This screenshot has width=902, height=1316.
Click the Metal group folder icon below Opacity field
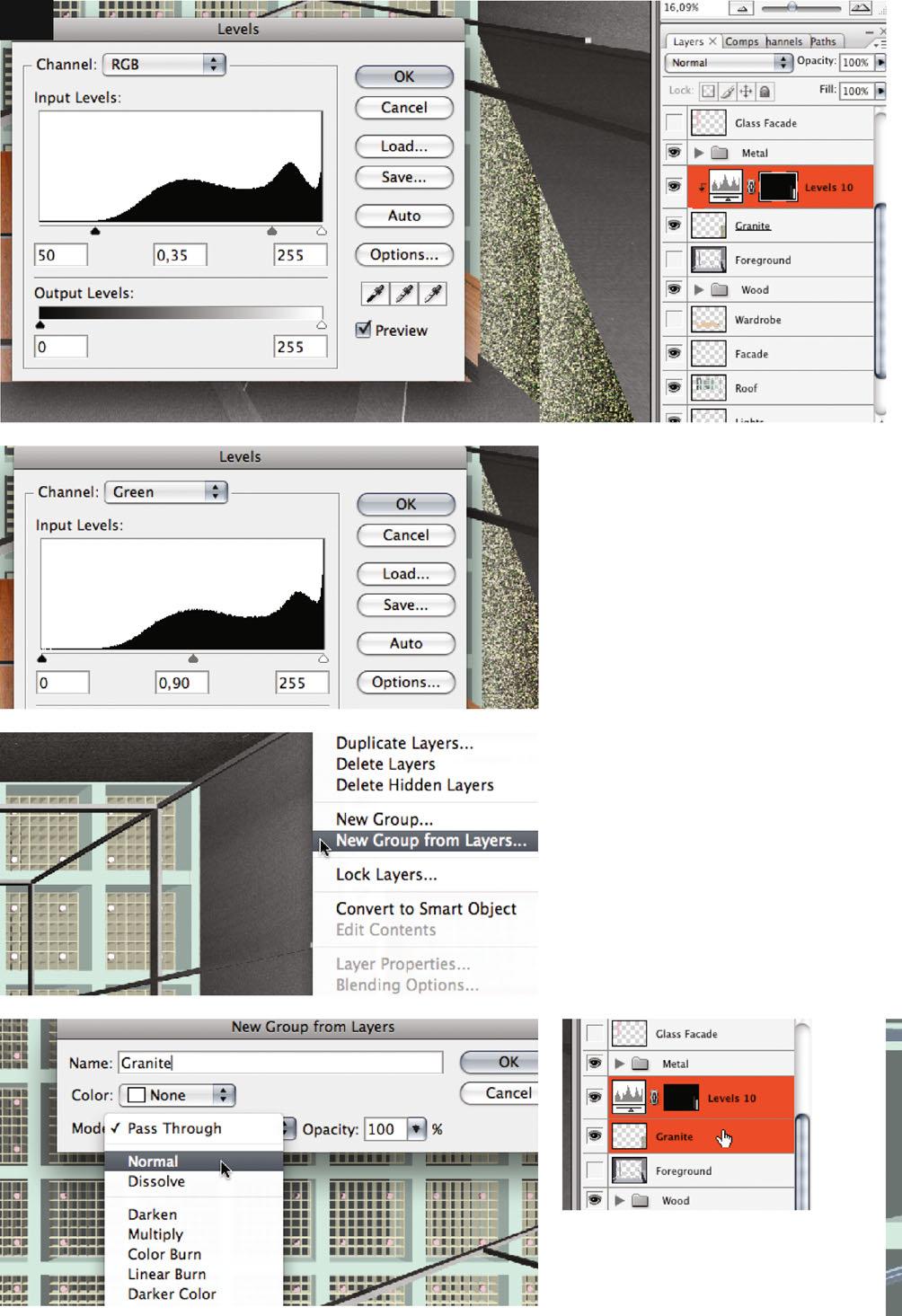(720, 153)
